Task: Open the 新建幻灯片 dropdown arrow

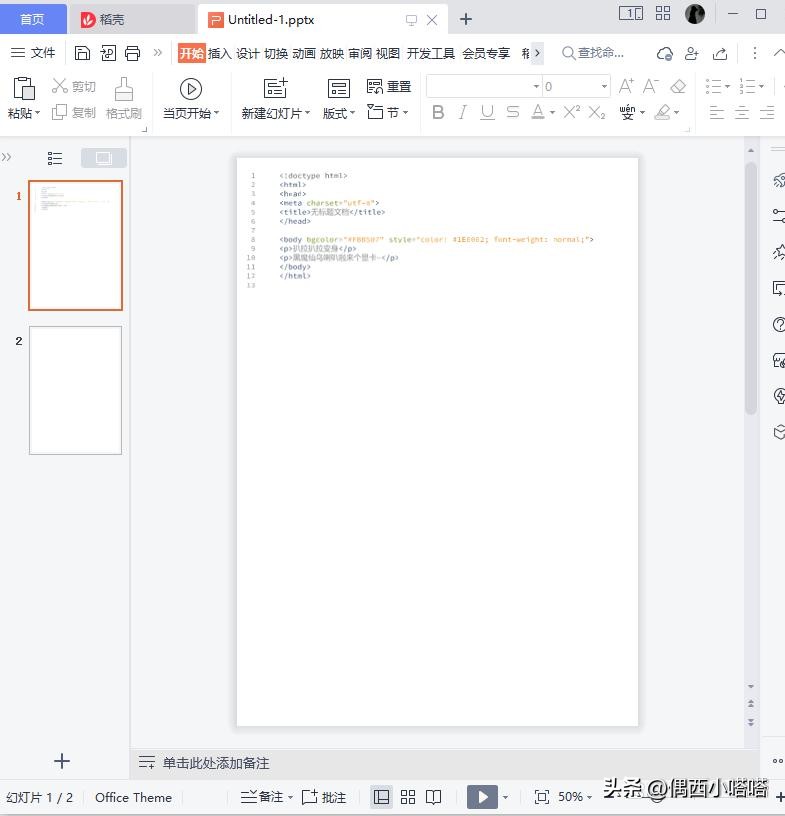Action: pos(307,113)
